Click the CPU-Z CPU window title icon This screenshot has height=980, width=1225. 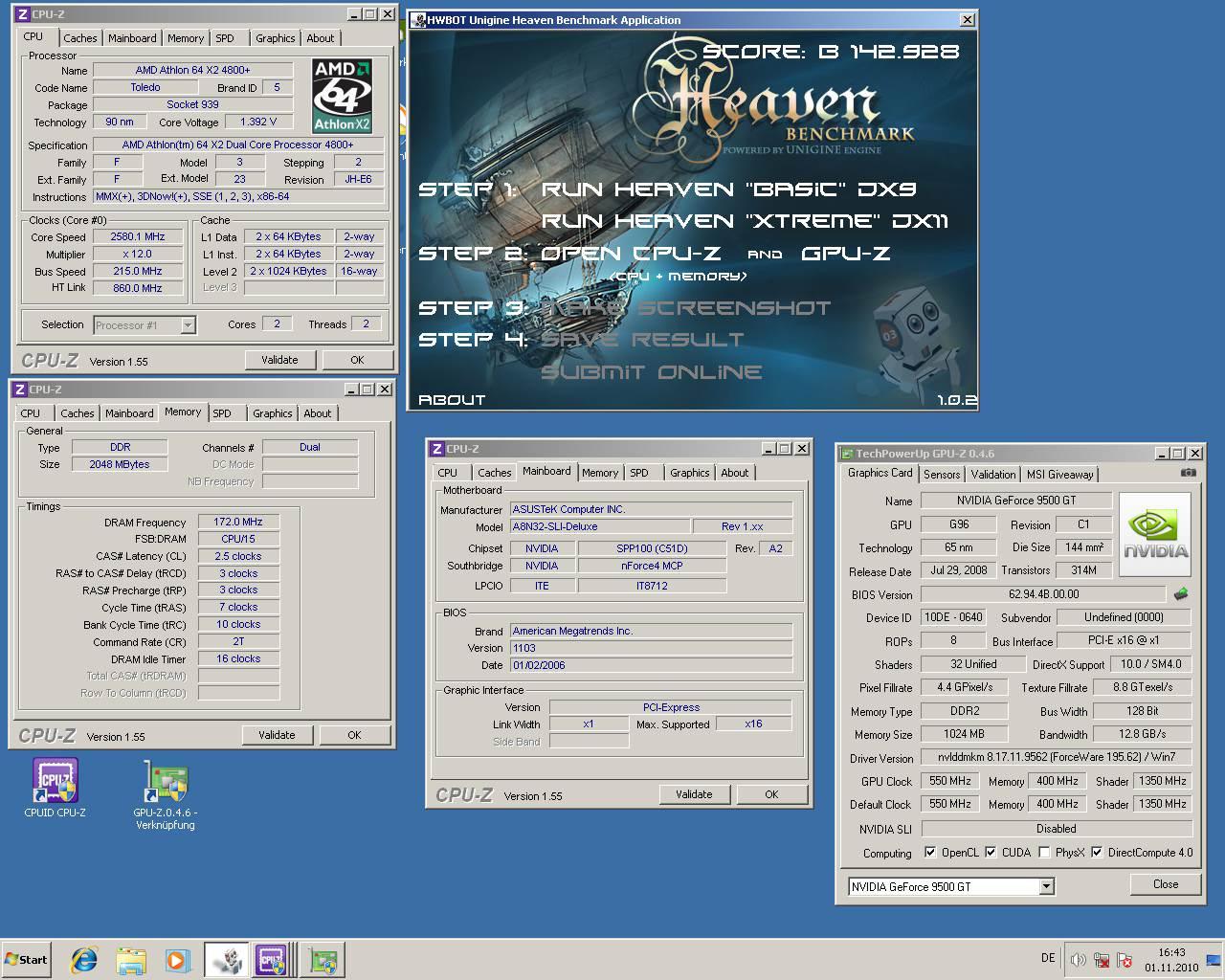pos(22,14)
